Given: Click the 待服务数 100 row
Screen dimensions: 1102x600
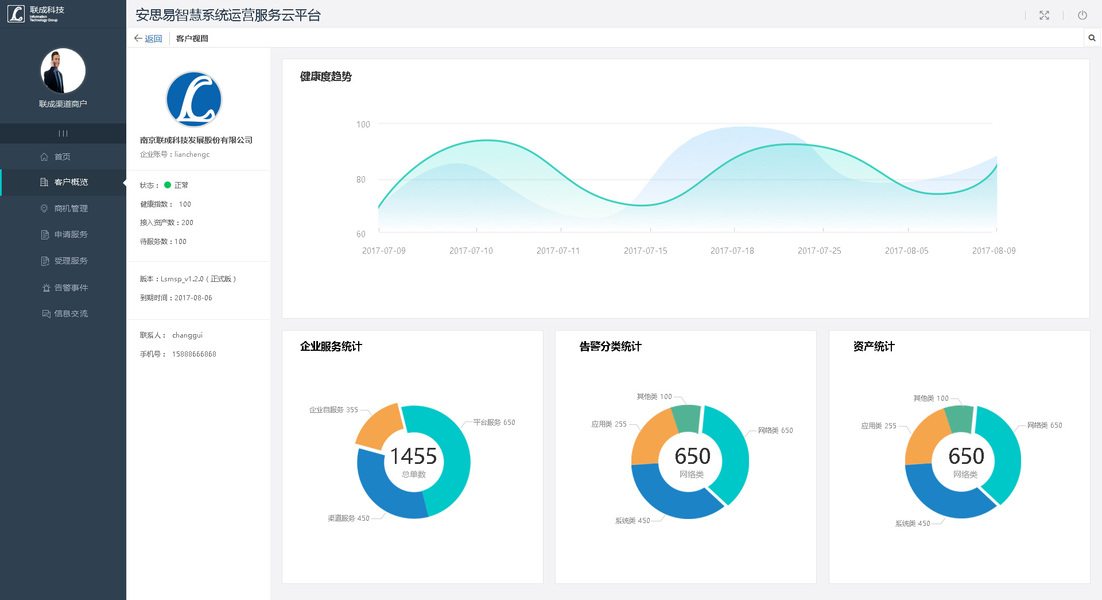Looking at the screenshot, I should click(x=163, y=242).
